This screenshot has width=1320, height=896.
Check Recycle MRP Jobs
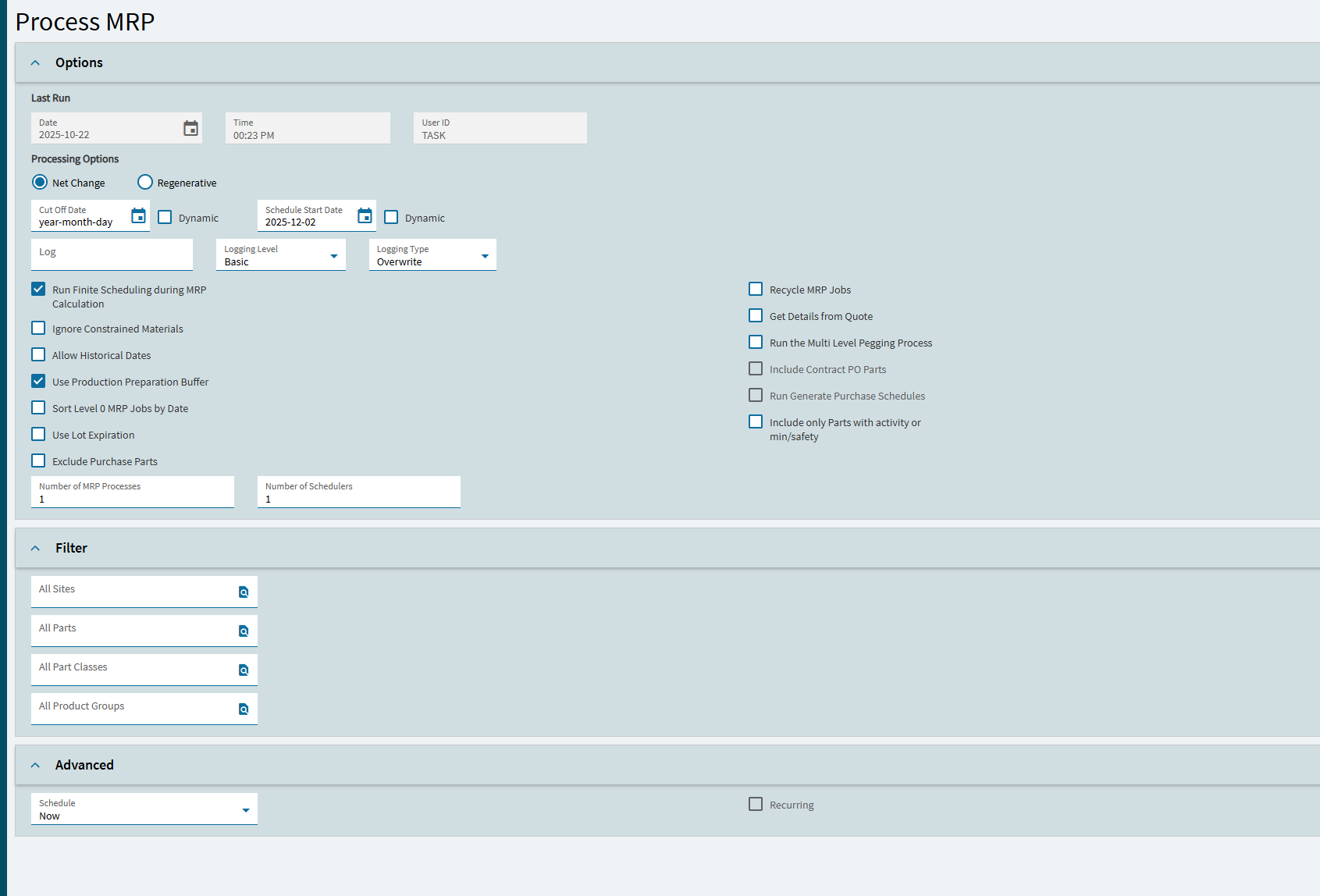tap(756, 289)
